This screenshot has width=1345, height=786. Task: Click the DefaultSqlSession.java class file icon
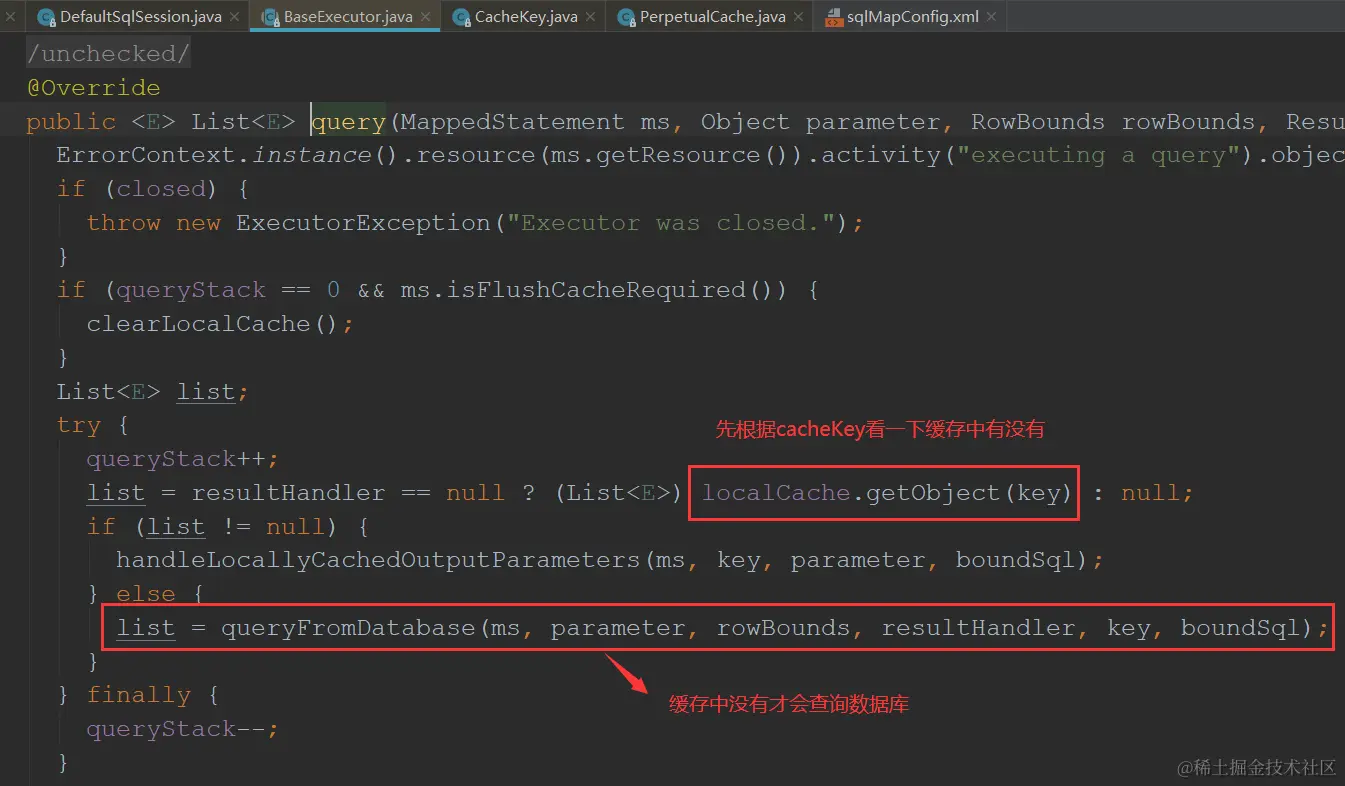click(x=46, y=17)
